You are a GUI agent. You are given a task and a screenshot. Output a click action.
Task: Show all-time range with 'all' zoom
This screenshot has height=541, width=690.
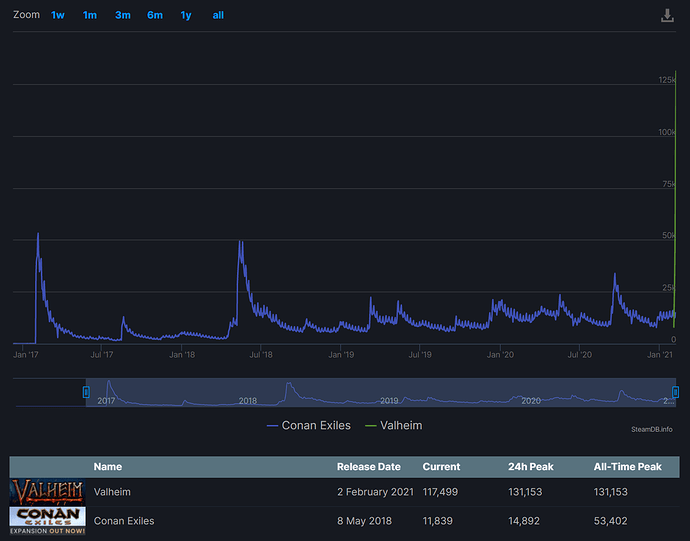click(218, 15)
